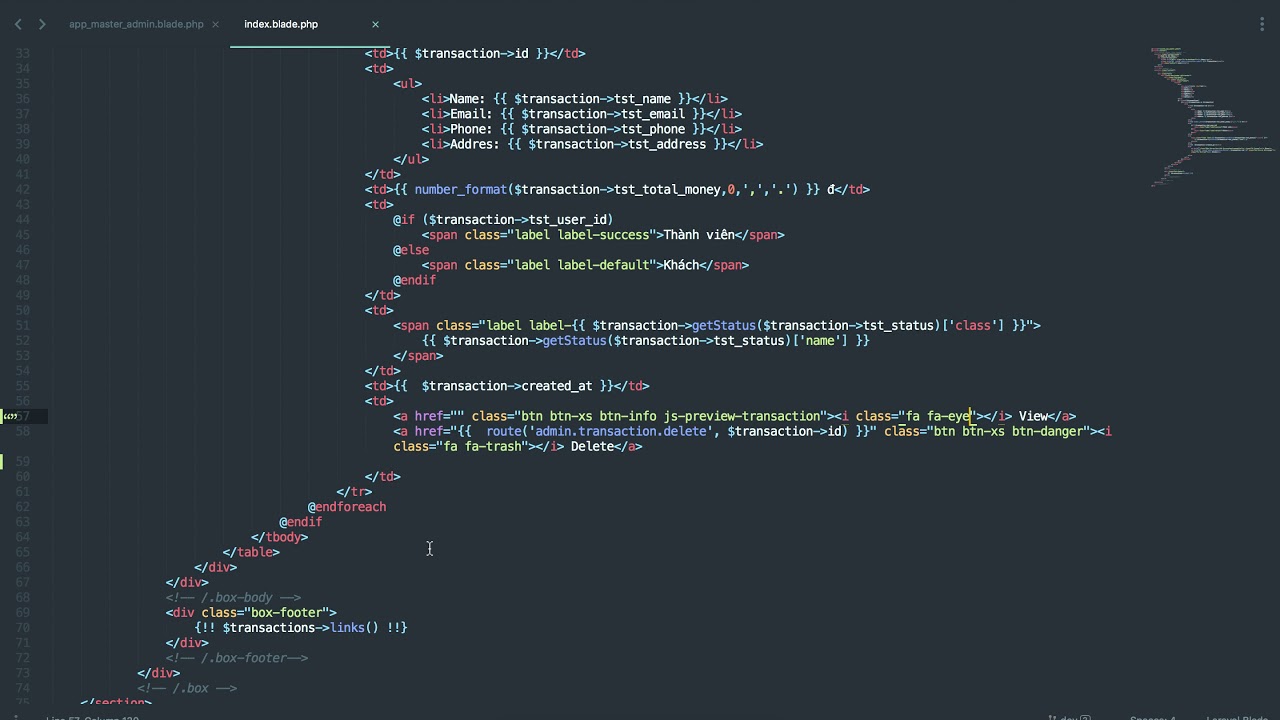The height and width of the screenshot is (720, 1280).
Task: Click the number_format function call
Action: coord(461,189)
